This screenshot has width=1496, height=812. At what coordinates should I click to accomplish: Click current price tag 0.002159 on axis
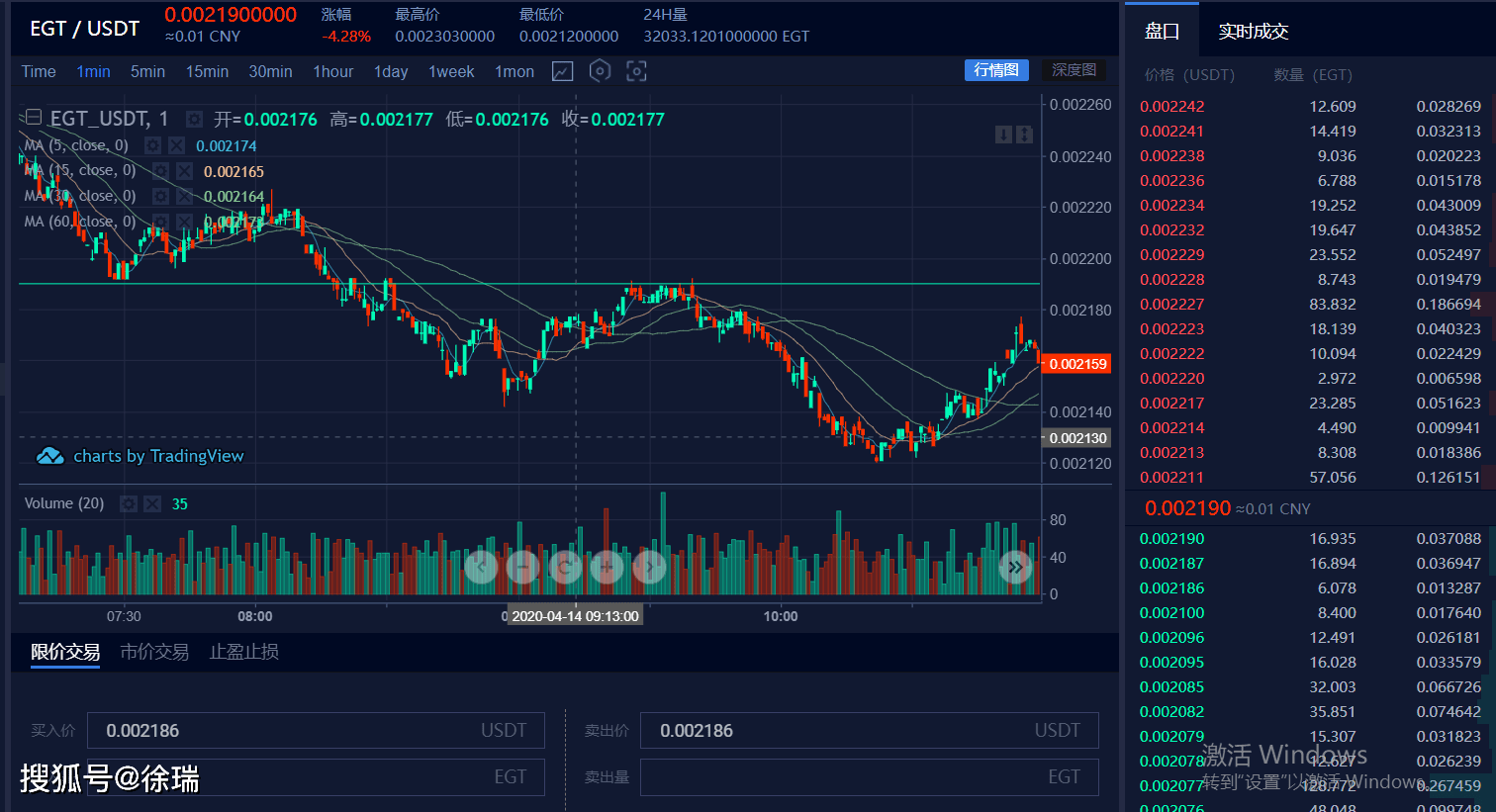coord(1076,364)
